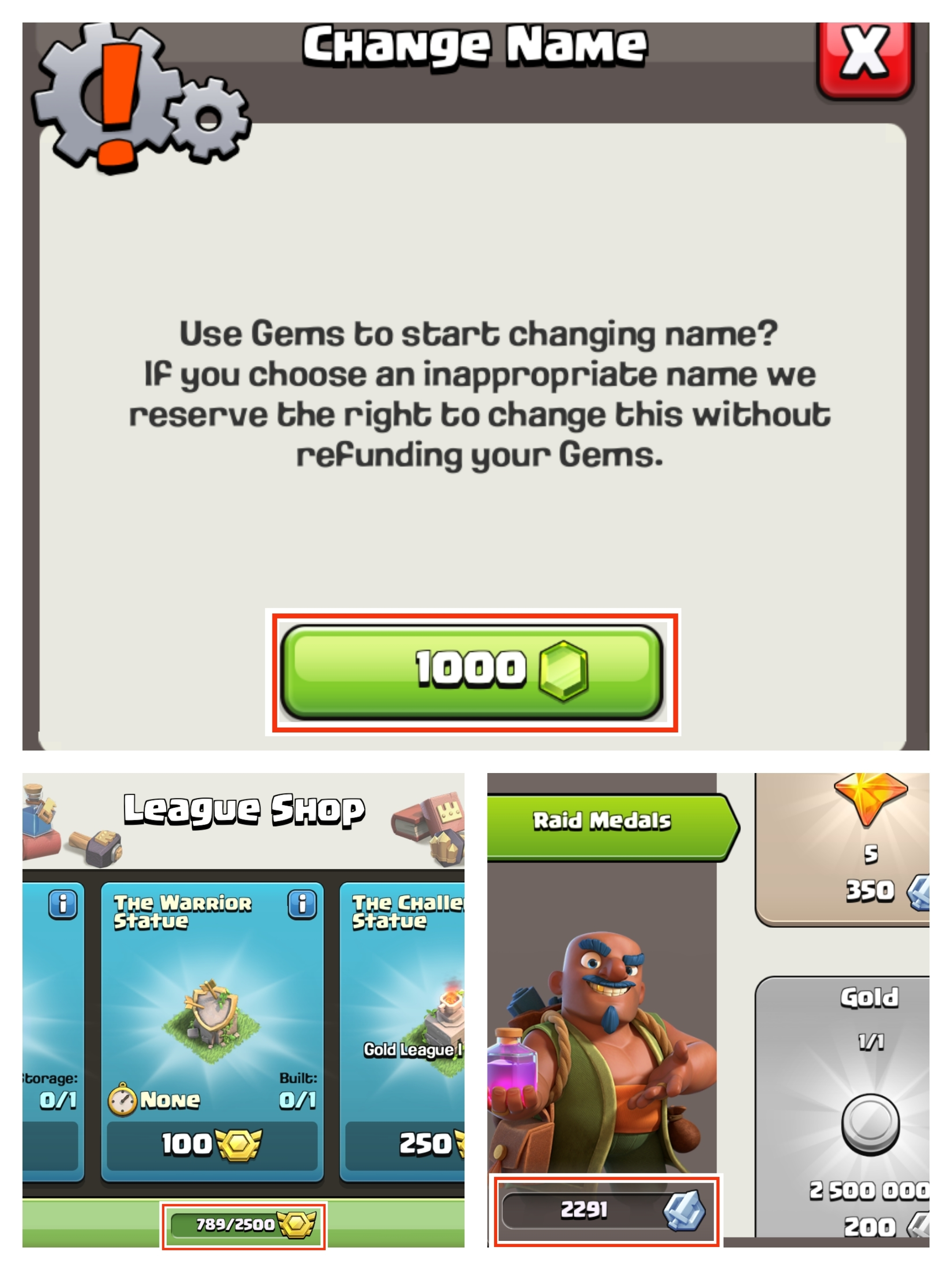
Task: Click the silver coin icon in Gold offer
Action: click(x=870, y=1124)
